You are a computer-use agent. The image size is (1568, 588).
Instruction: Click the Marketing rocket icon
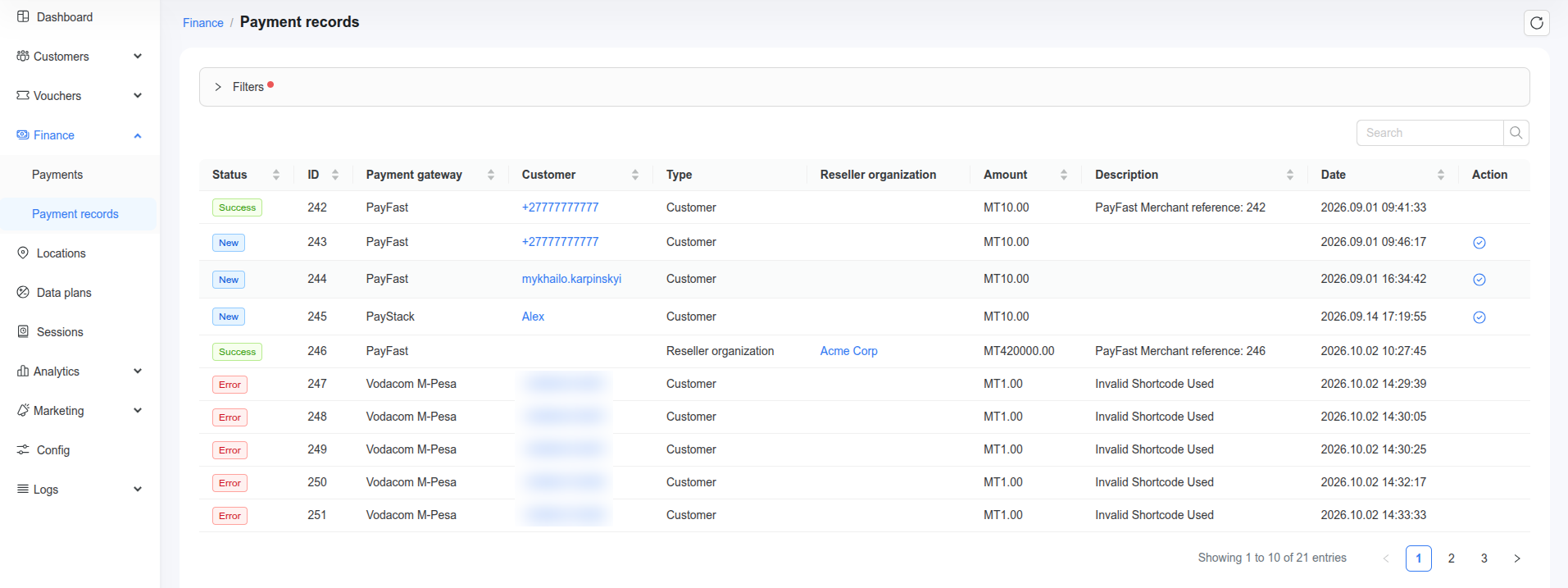23,410
